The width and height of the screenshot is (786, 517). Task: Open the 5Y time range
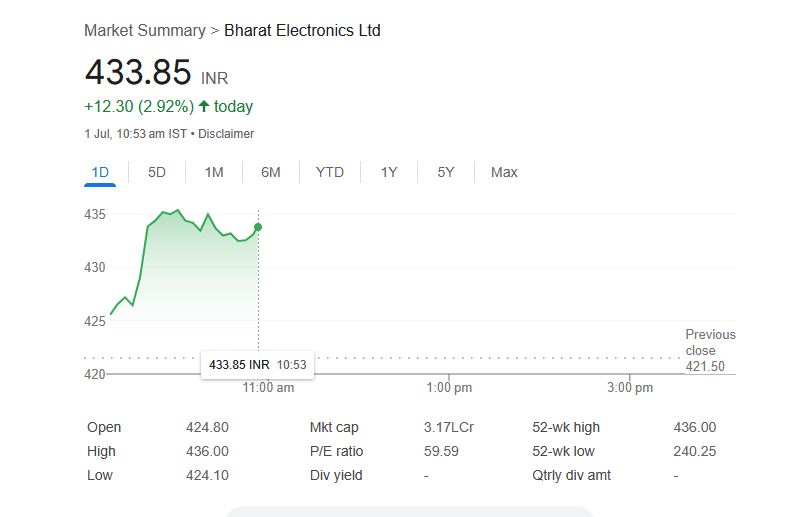(x=446, y=172)
